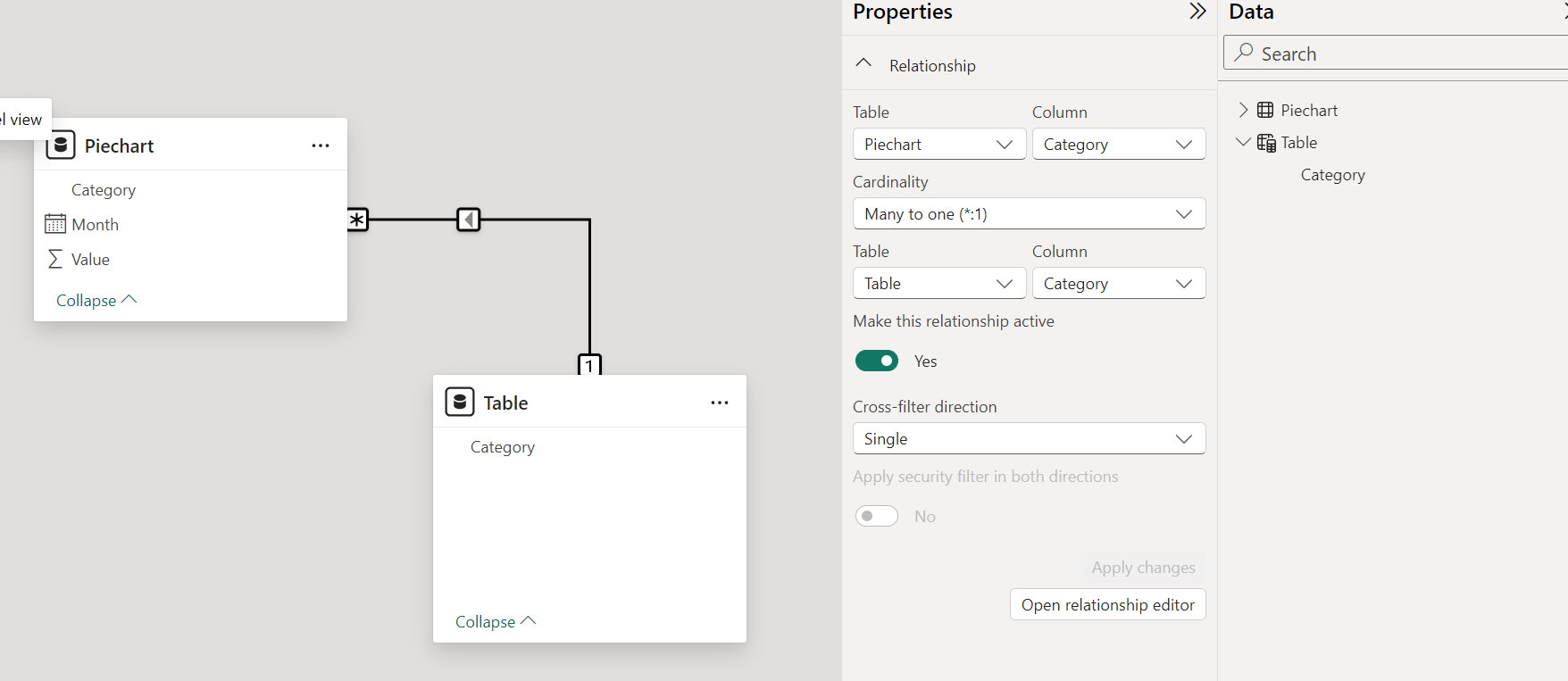1568x681 pixels.
Task: Open the first Table dropdown showing Piechart
Action: [x=939, y=144]
